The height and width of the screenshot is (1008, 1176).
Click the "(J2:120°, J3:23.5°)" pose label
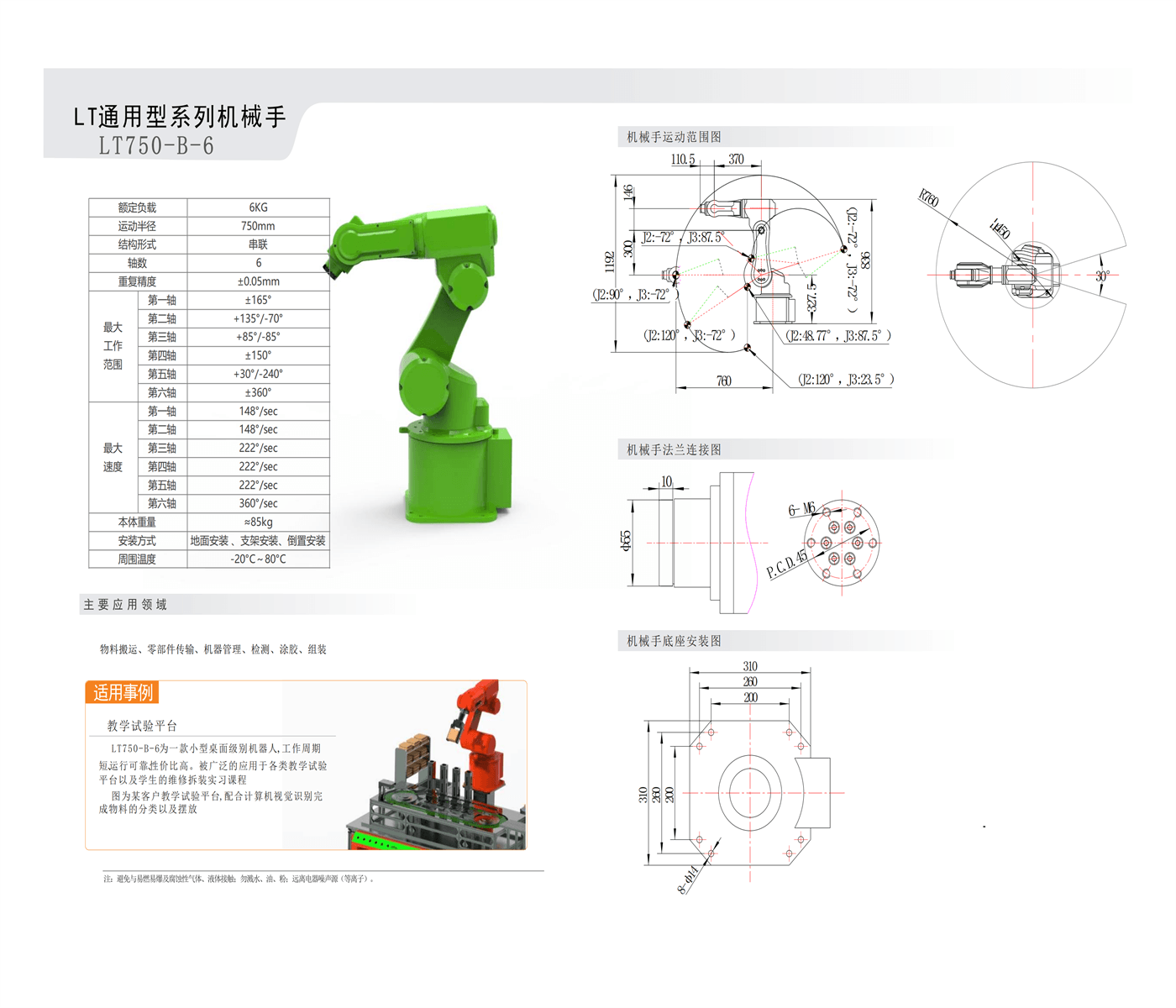click(x=846, y=380)
